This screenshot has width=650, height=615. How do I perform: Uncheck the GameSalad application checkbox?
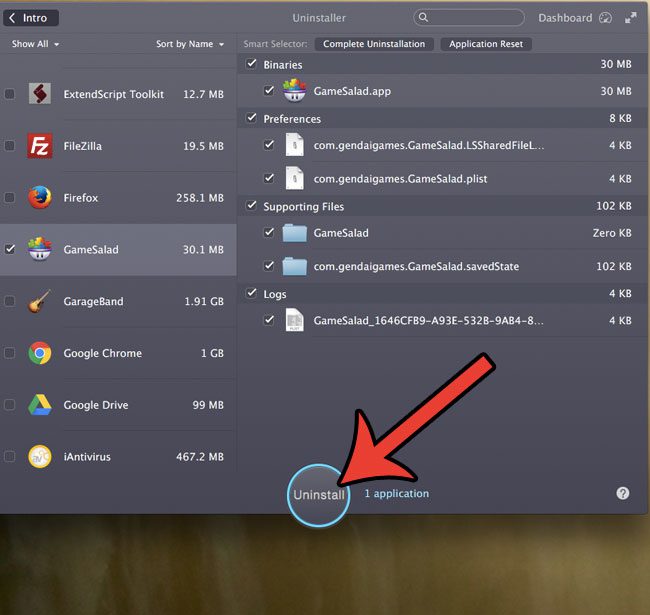[10, 250]
